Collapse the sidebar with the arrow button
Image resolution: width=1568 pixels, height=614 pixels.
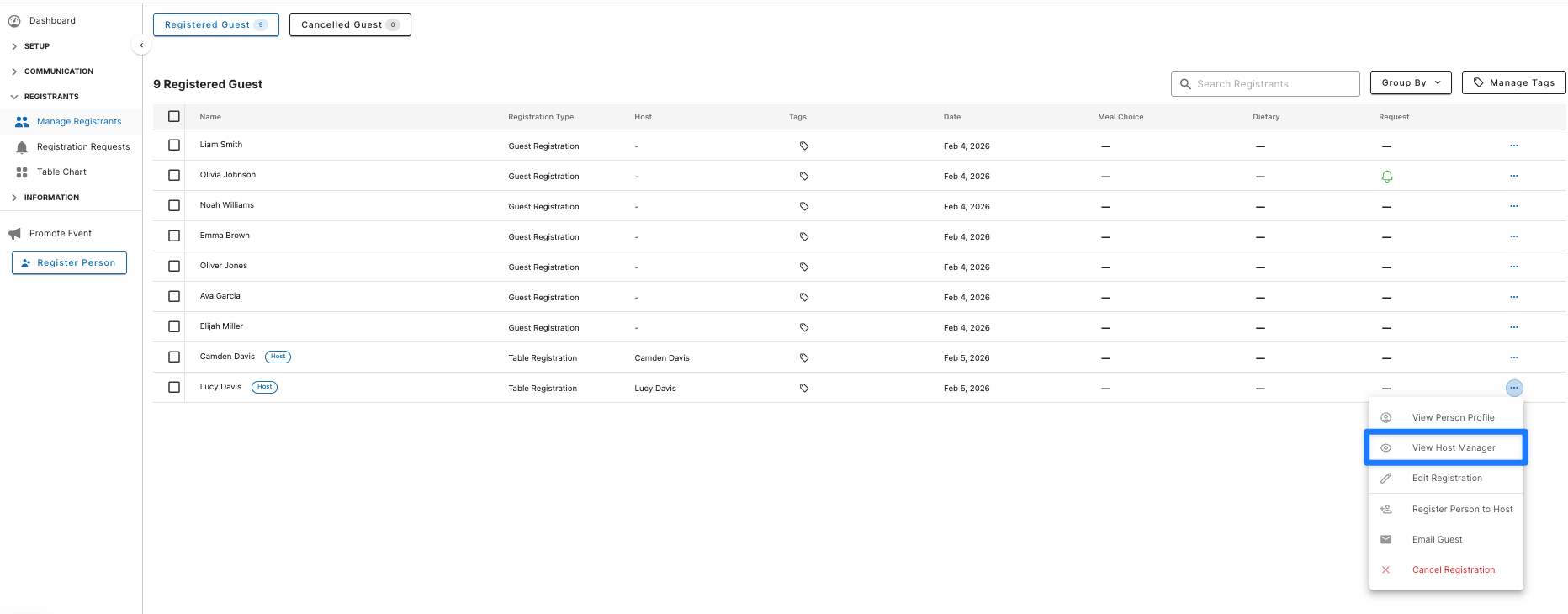tap(141, 45)
